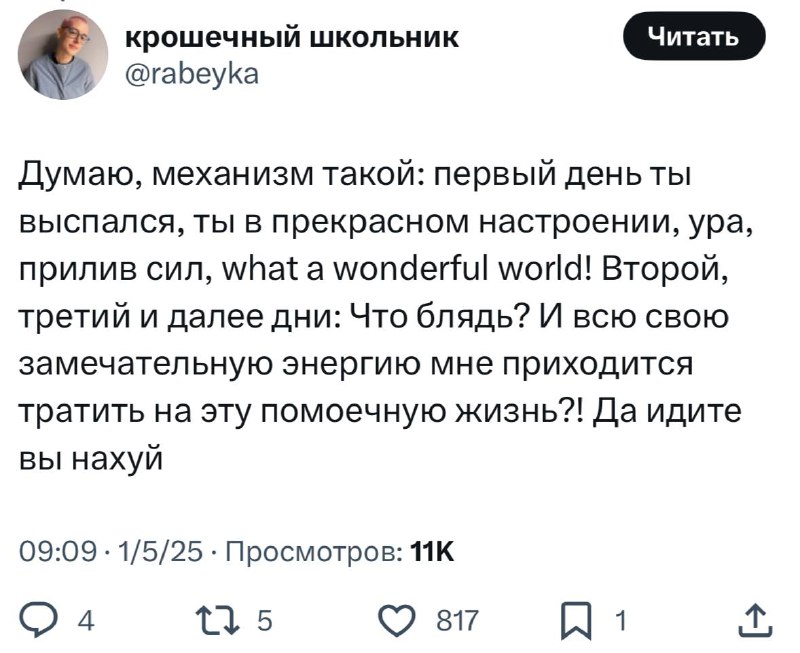Open the profile picture of крошечный школьник
Viewport: 800px width, 653px height.
(63, 55)
